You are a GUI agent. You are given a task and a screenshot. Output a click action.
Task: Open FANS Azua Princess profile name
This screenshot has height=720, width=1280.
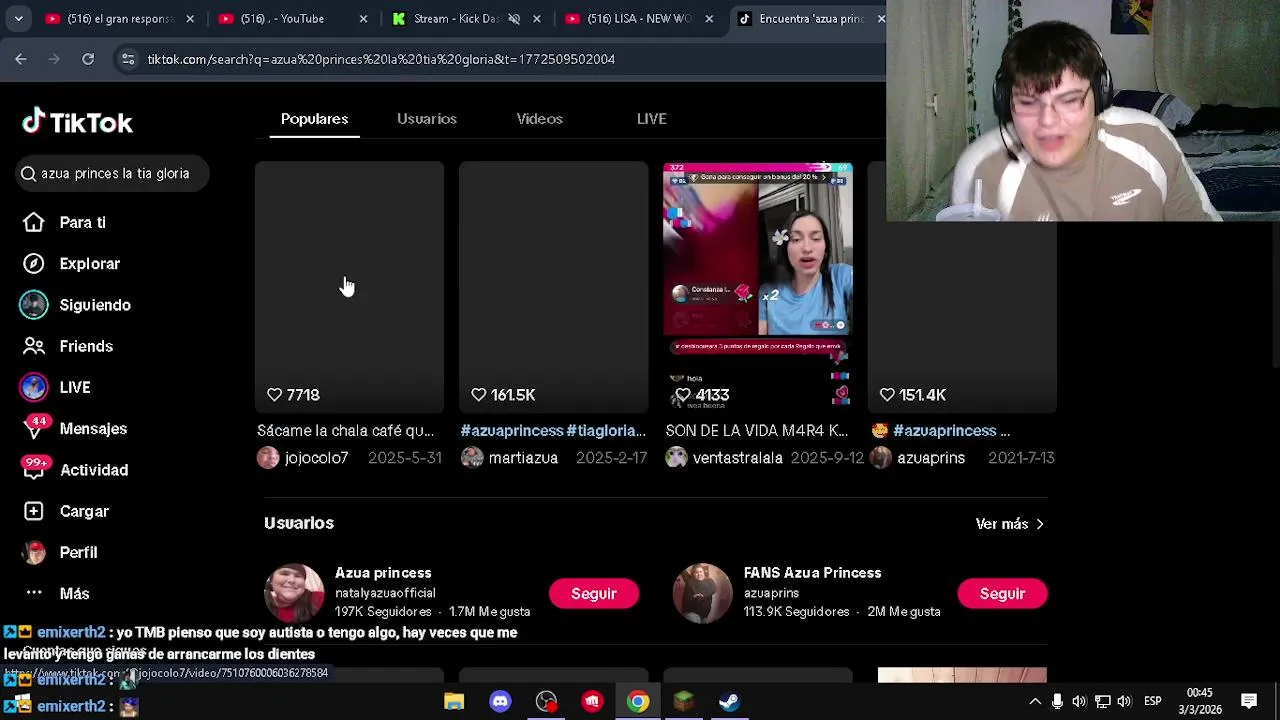point(812,573)
